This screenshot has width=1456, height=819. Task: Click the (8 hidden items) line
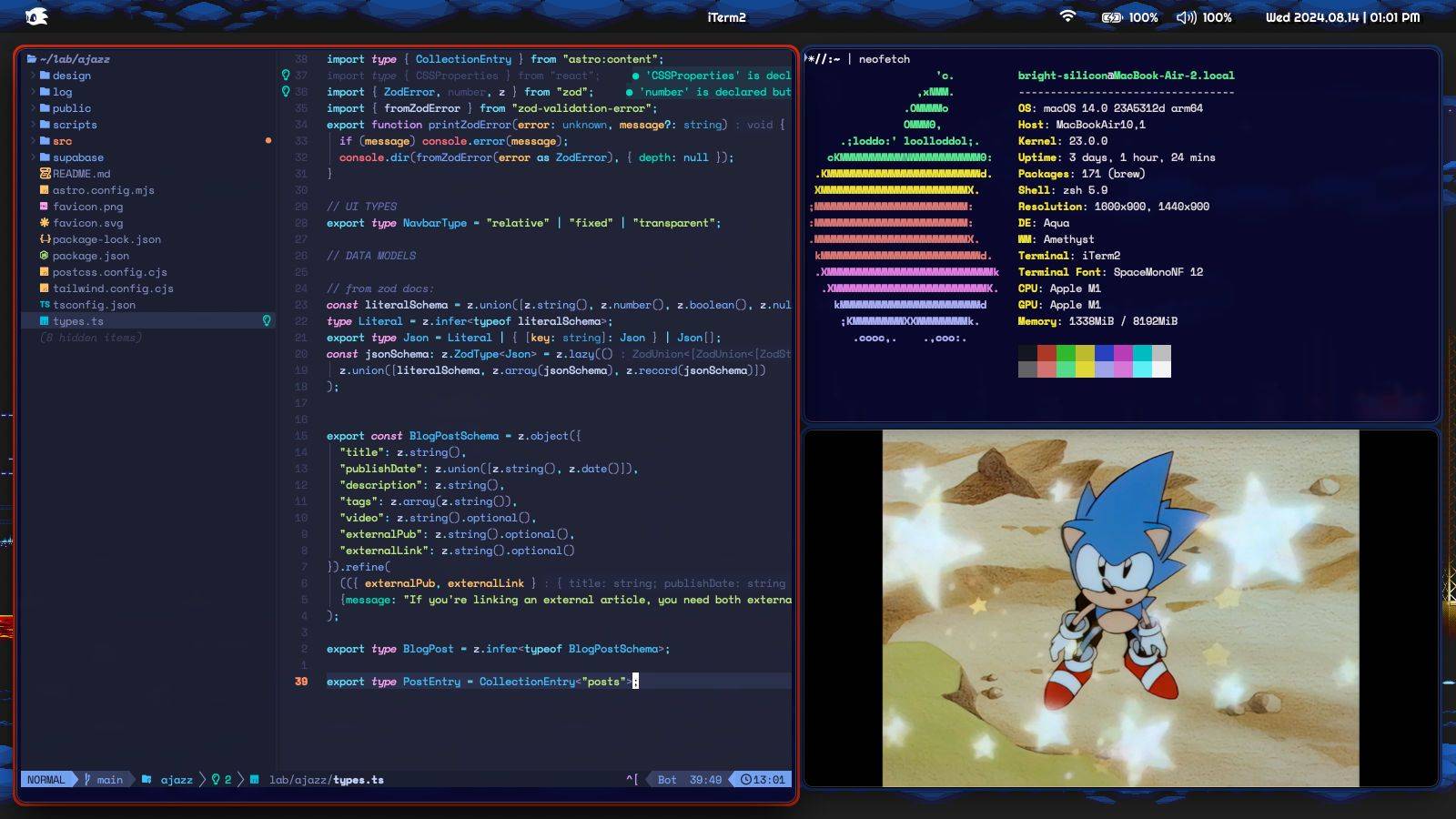point(91,338)
